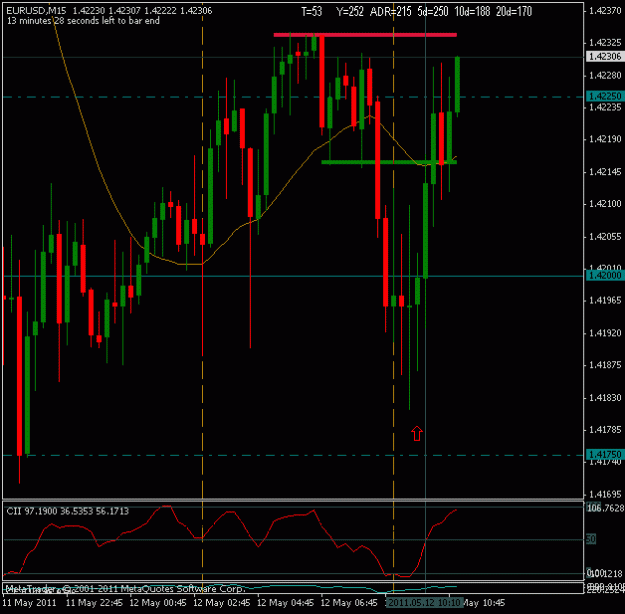Click the '12 May 02:45' time axis label
The image size is (625, 614).
(x=222, y=602)
